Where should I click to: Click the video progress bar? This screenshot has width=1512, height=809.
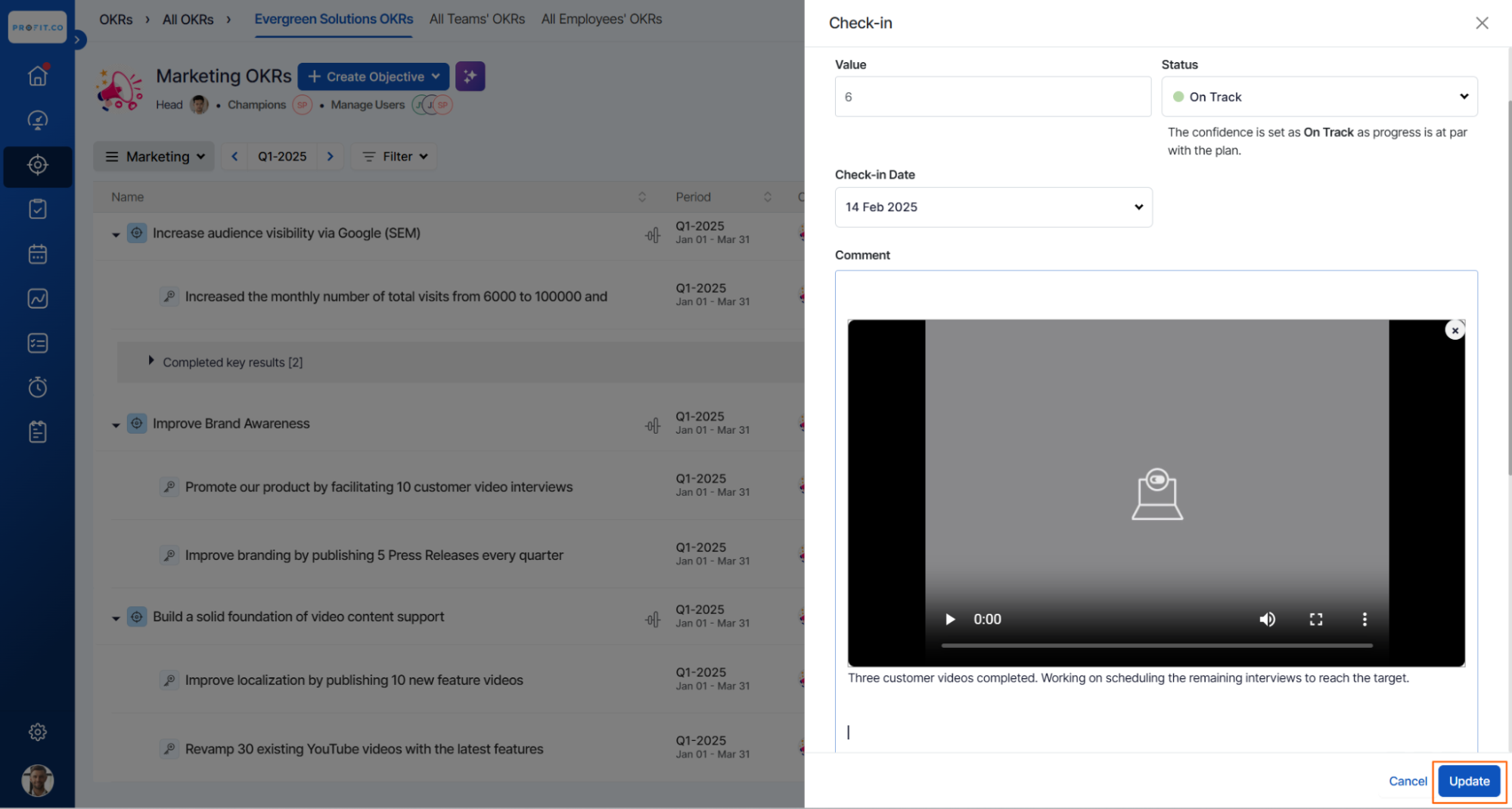(1156, 646)
